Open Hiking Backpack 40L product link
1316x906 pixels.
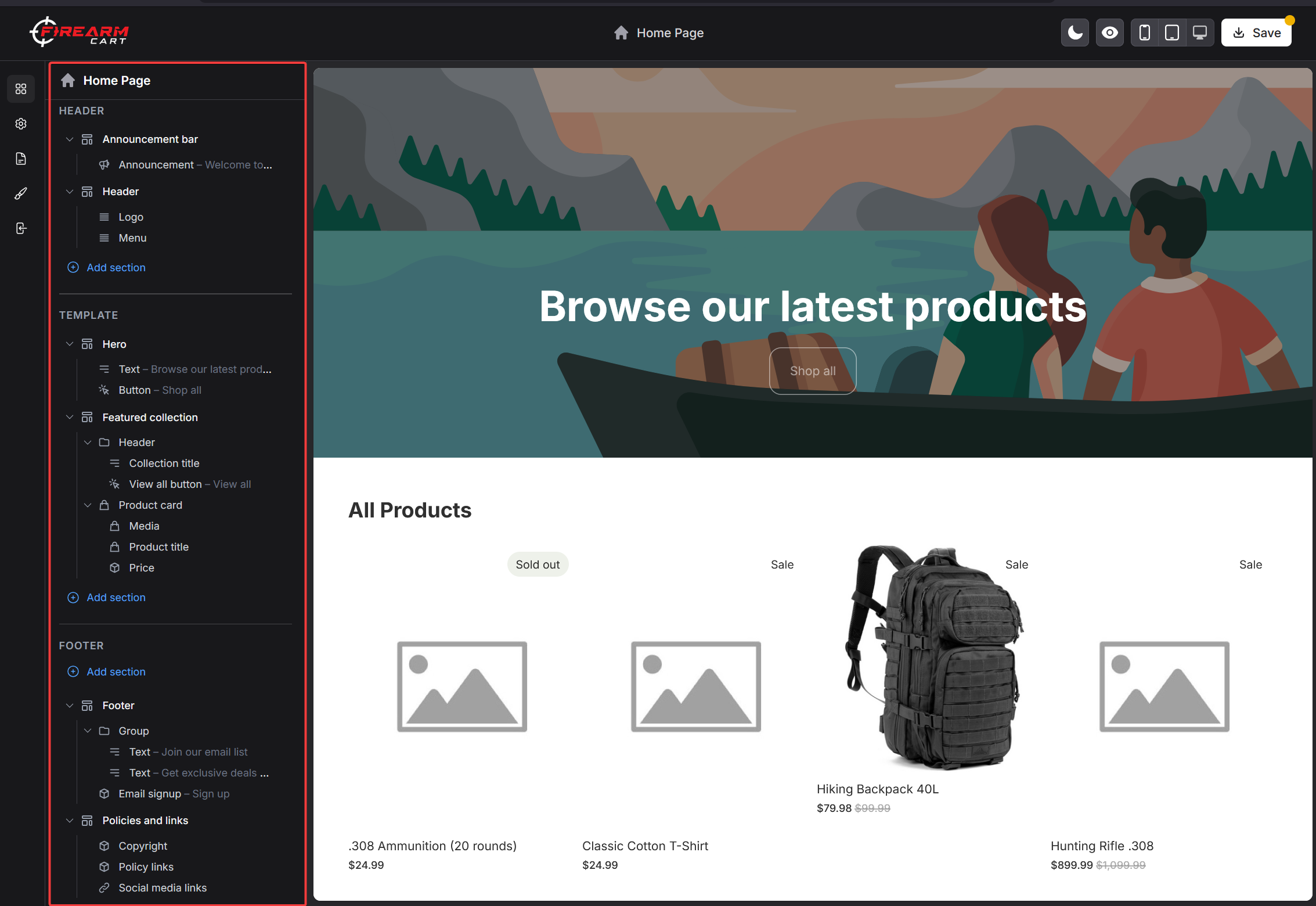(877, 789)
